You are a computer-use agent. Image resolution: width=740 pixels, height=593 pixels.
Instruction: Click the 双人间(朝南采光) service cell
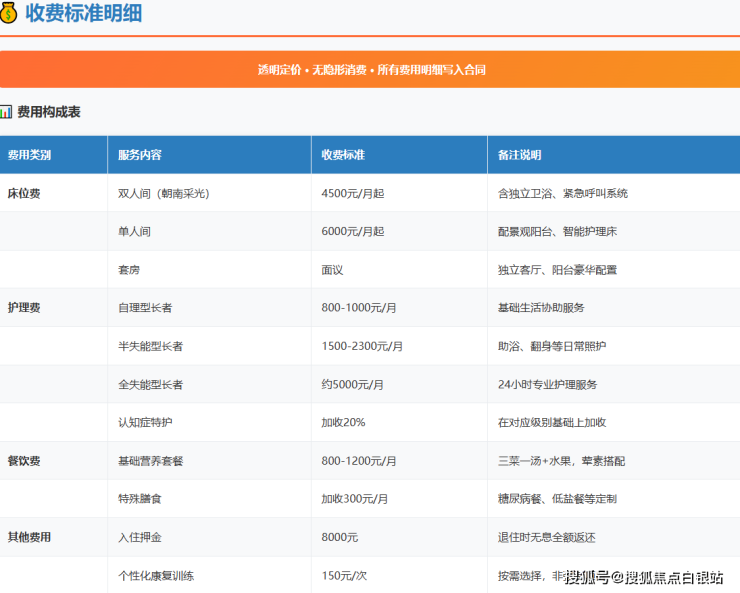(x=164, y=193)
